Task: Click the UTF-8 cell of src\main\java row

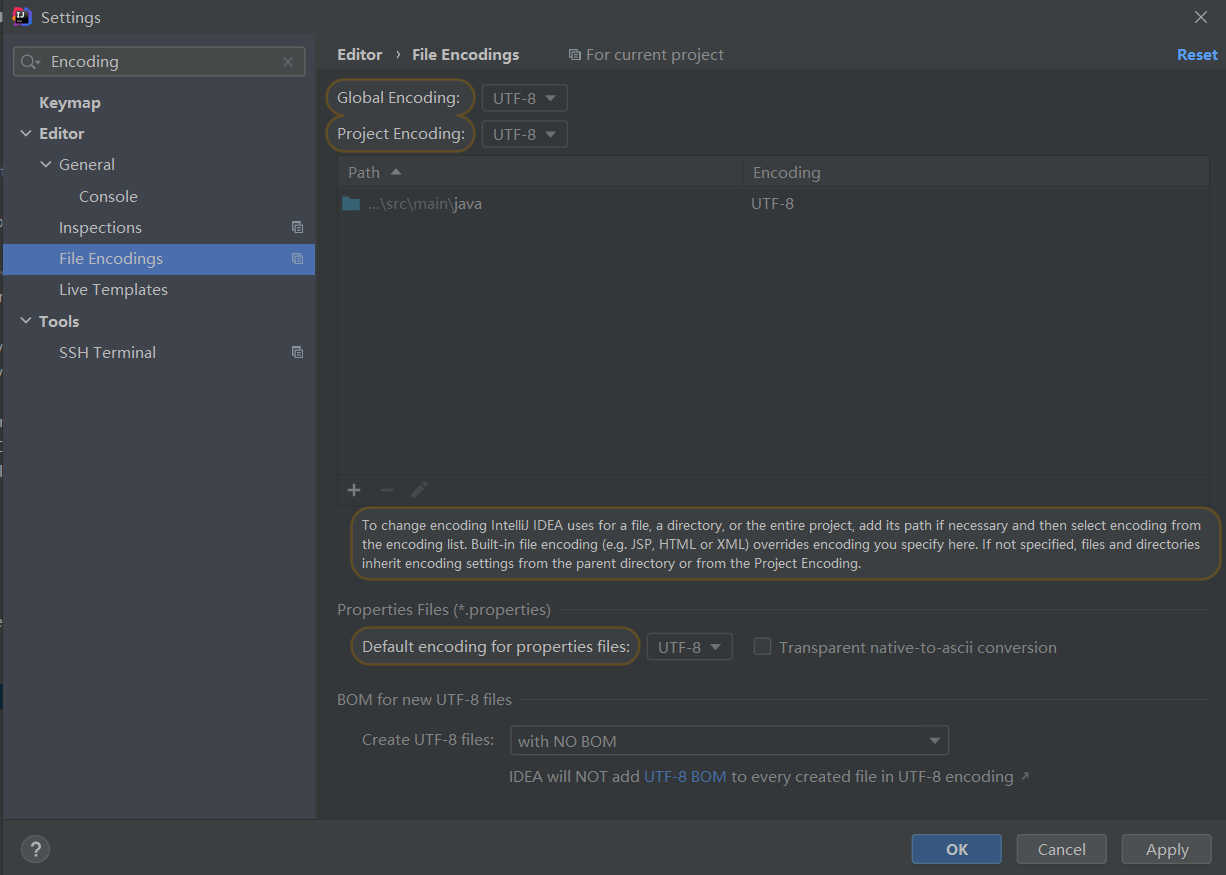Action: point(773,203)
